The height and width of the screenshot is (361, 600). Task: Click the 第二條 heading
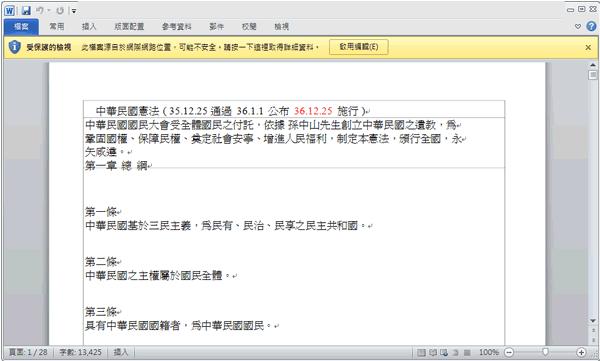101,262
